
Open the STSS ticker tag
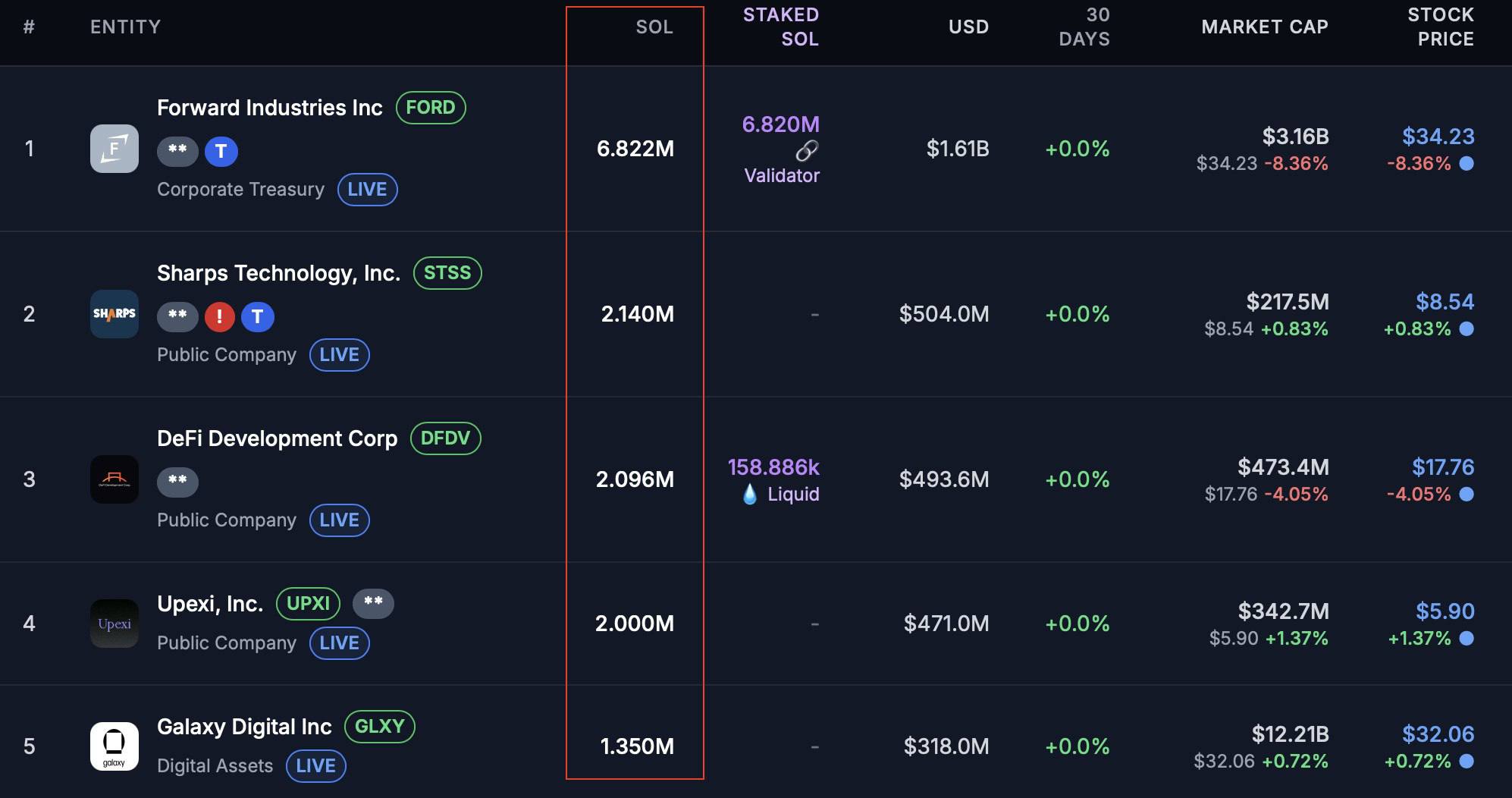point(447,273)
